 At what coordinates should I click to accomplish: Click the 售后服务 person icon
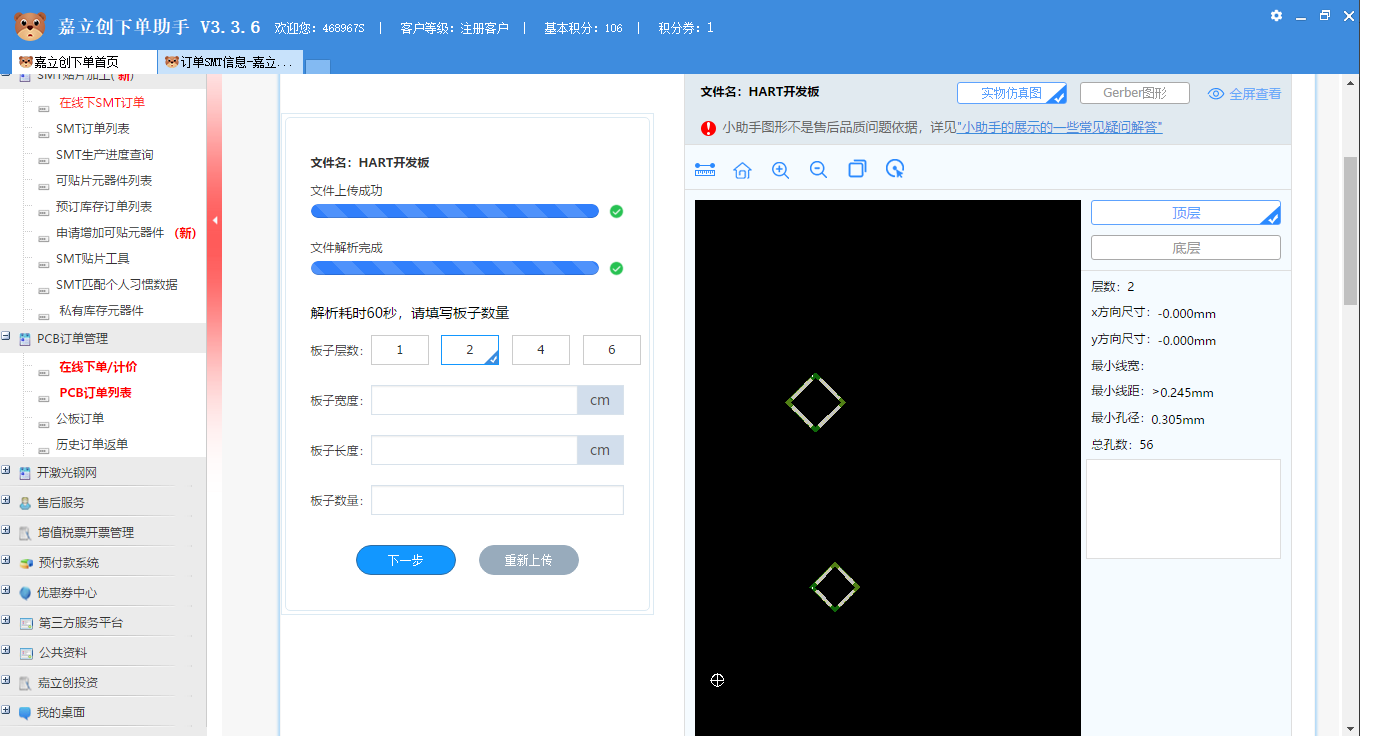coord(25,503)
